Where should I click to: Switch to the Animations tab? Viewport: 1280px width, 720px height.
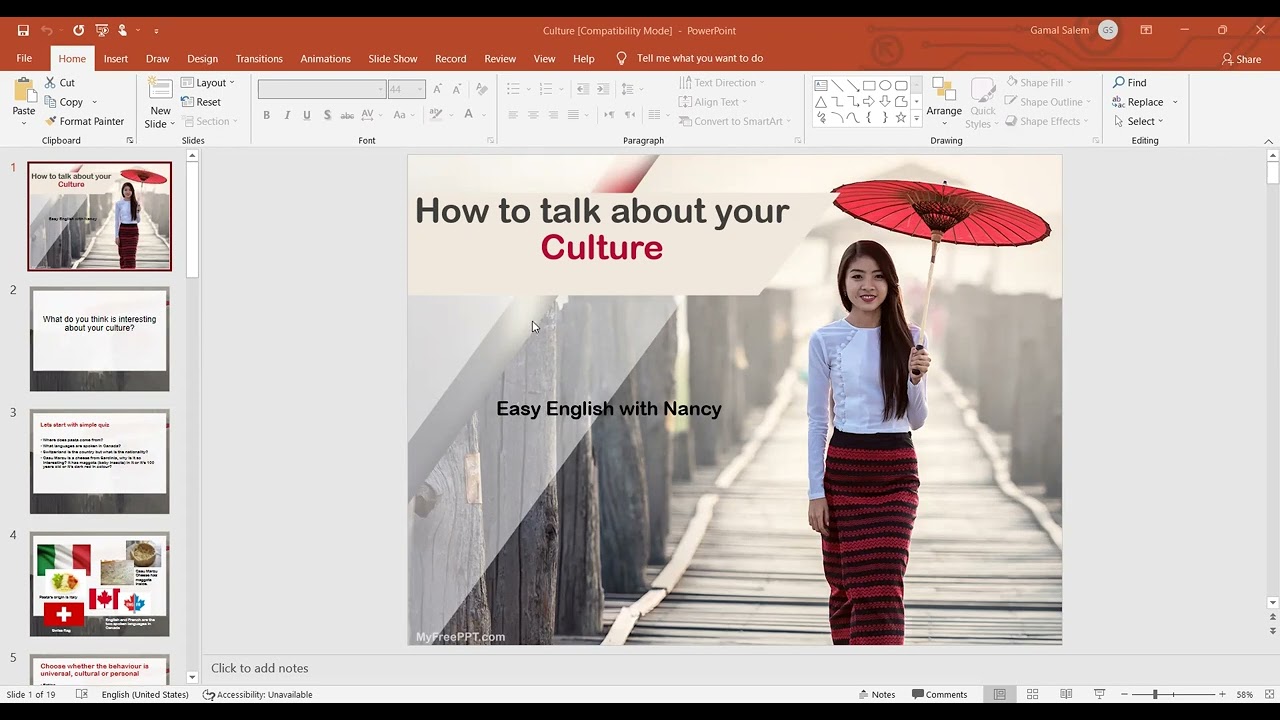click(325, 58)
